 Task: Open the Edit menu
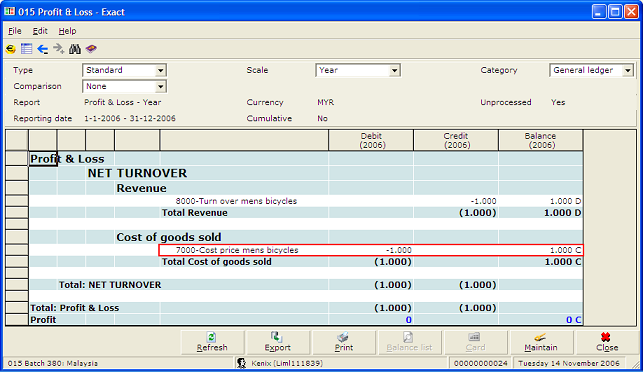pyautogui.click(x=40, y=31)
